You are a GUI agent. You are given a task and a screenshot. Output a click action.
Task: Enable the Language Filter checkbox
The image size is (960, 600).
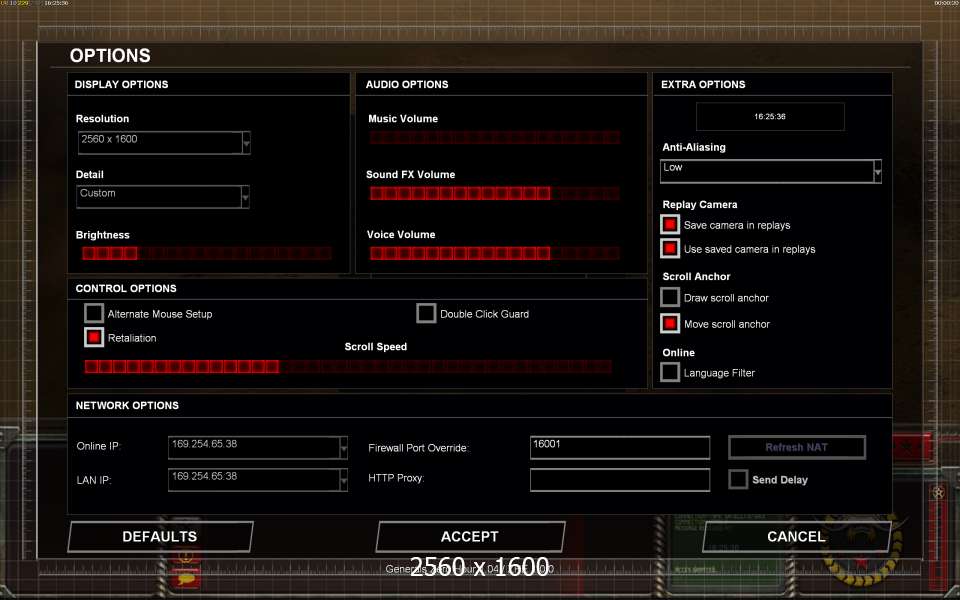tap(670, 372)
